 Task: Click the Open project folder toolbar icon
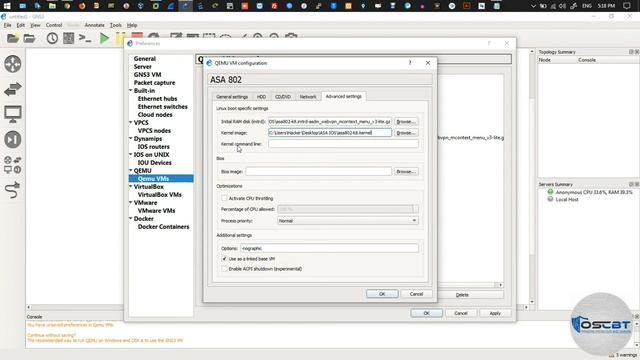click(x=29, y=38)
